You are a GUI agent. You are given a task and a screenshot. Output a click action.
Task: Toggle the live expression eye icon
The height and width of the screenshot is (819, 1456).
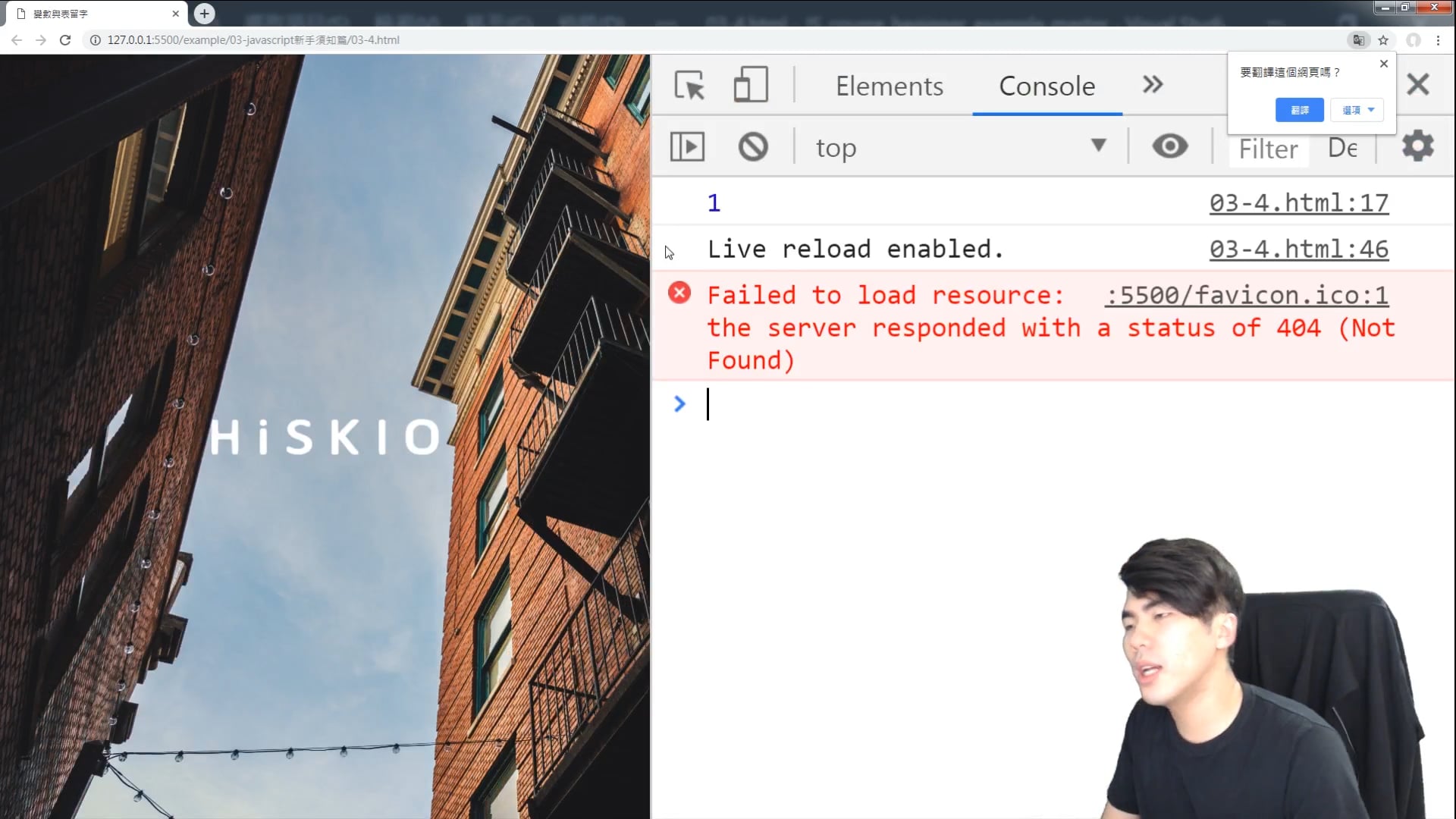[1169, 146]
